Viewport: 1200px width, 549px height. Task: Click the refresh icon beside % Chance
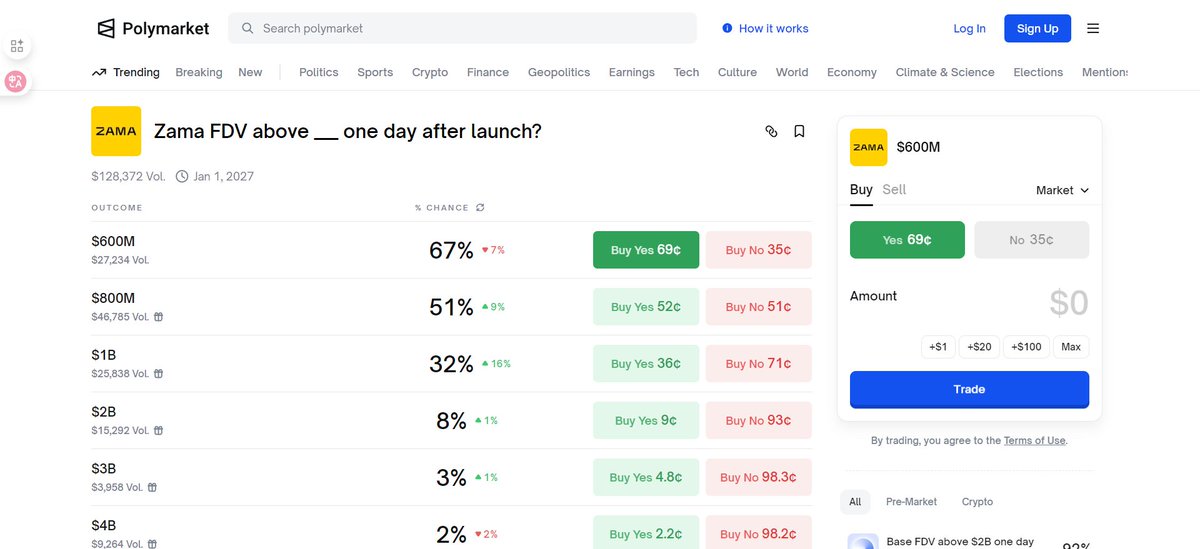click(x=480, y=208)
